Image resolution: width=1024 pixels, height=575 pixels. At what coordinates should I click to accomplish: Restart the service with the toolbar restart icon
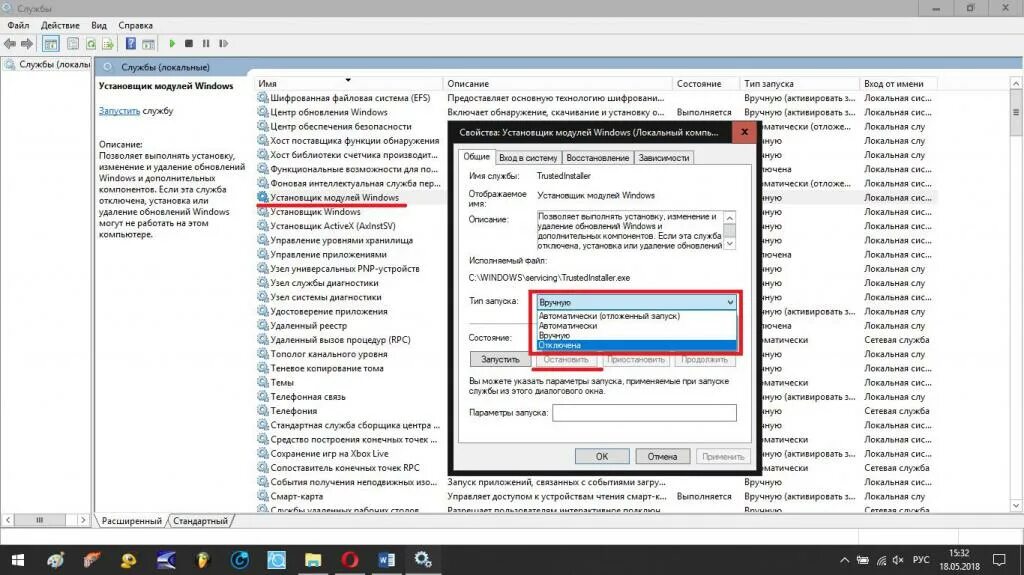tap(223, 44)
